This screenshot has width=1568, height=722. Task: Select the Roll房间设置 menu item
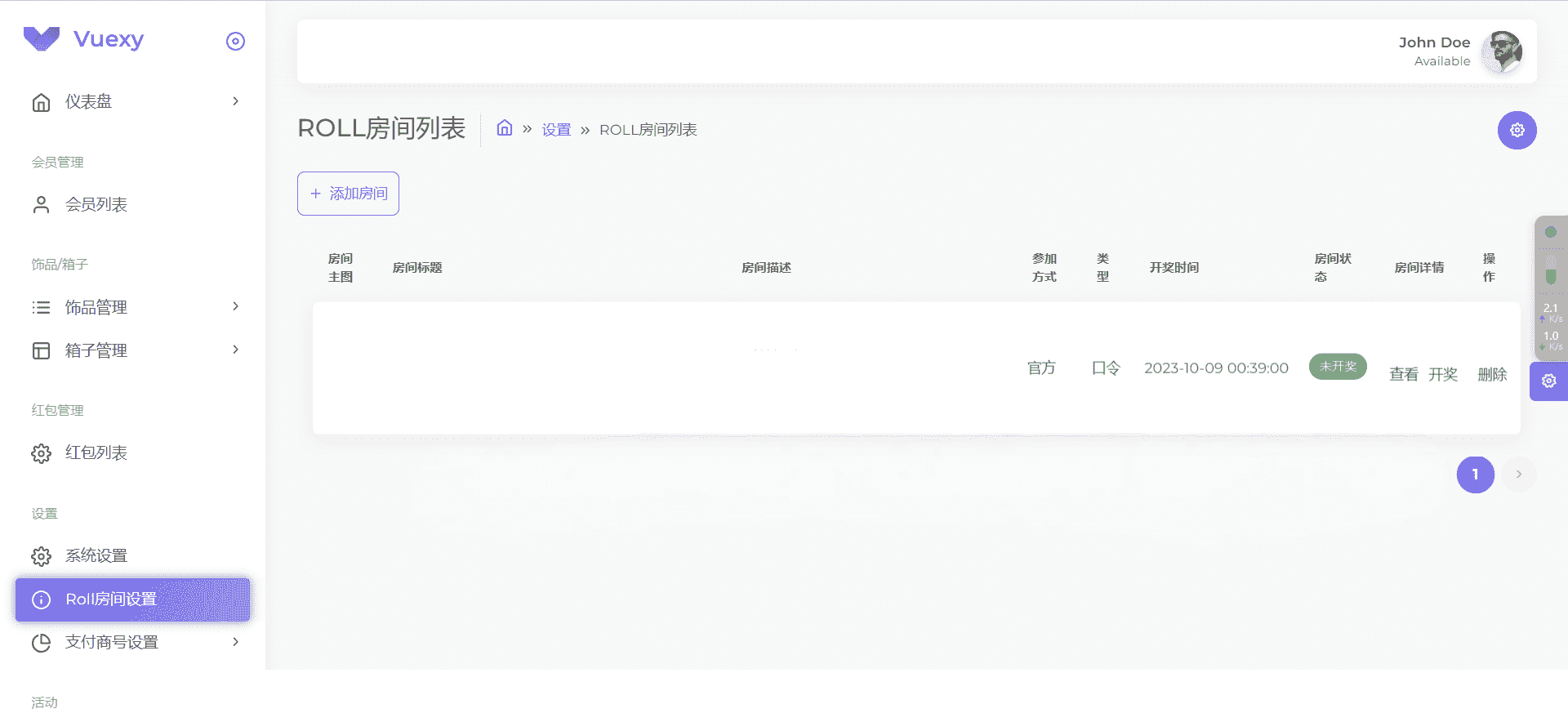point(132,599)
